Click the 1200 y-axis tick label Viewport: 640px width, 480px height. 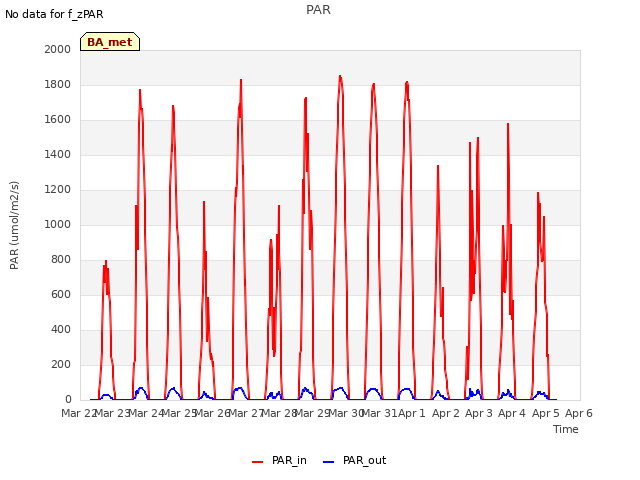pos(58,189)
